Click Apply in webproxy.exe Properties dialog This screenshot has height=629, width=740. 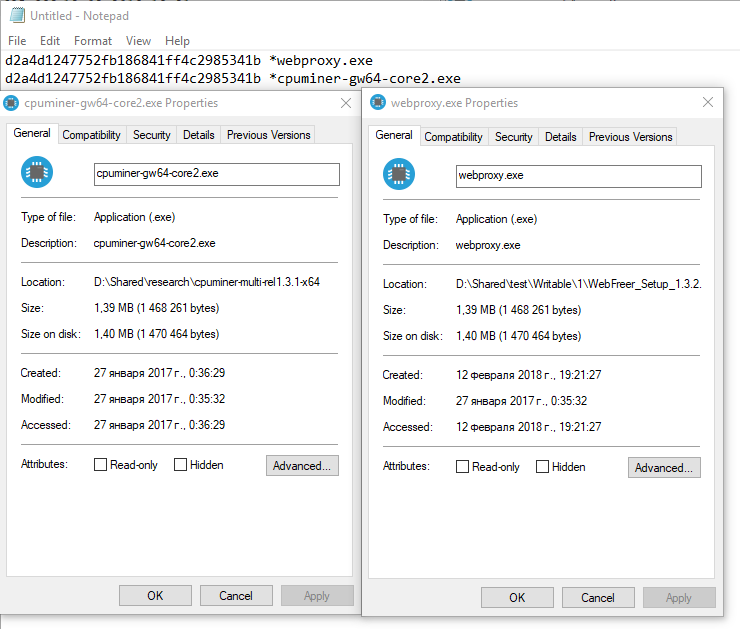click(x=679, y=597)
